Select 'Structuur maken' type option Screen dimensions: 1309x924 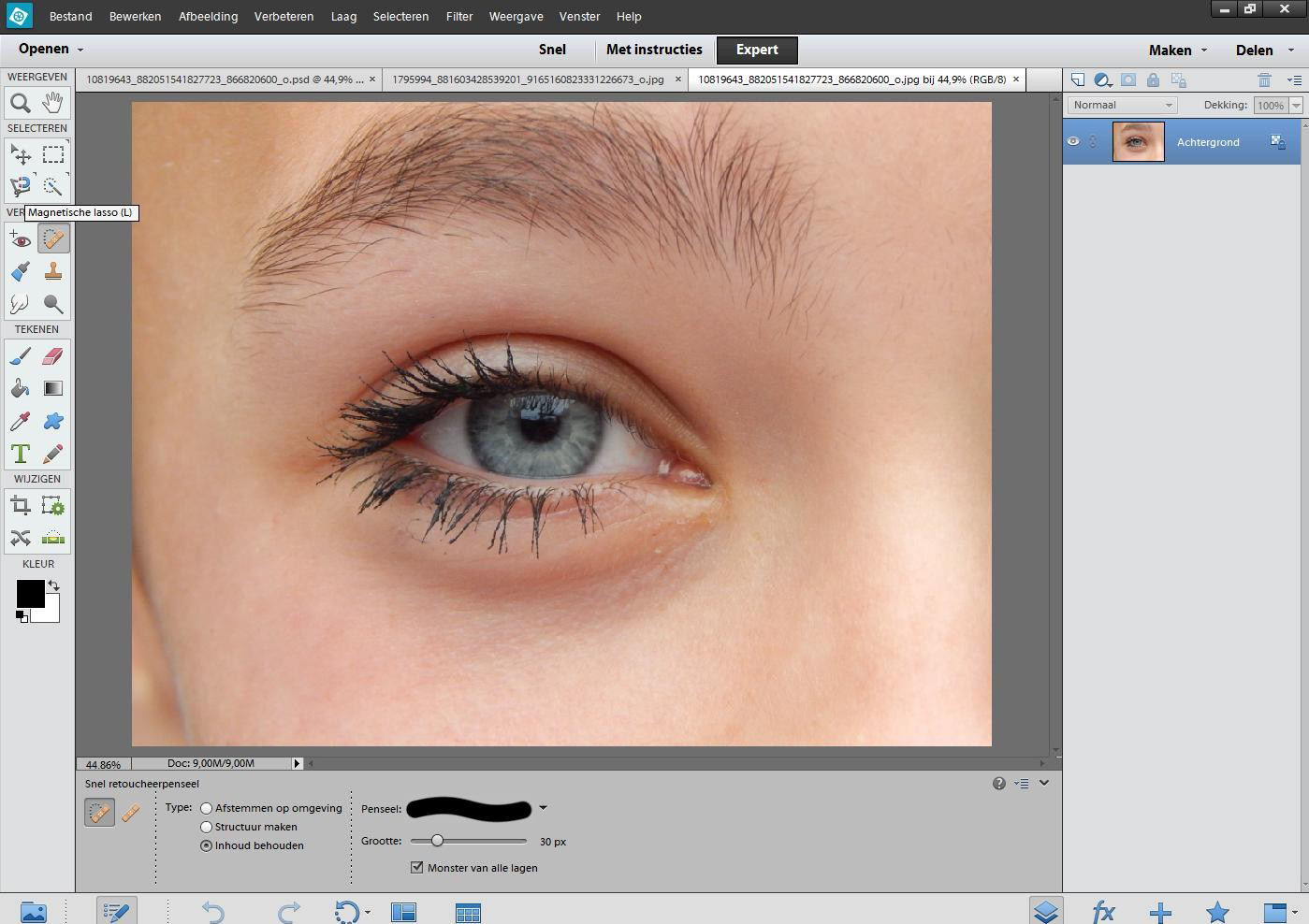point(206,827)
